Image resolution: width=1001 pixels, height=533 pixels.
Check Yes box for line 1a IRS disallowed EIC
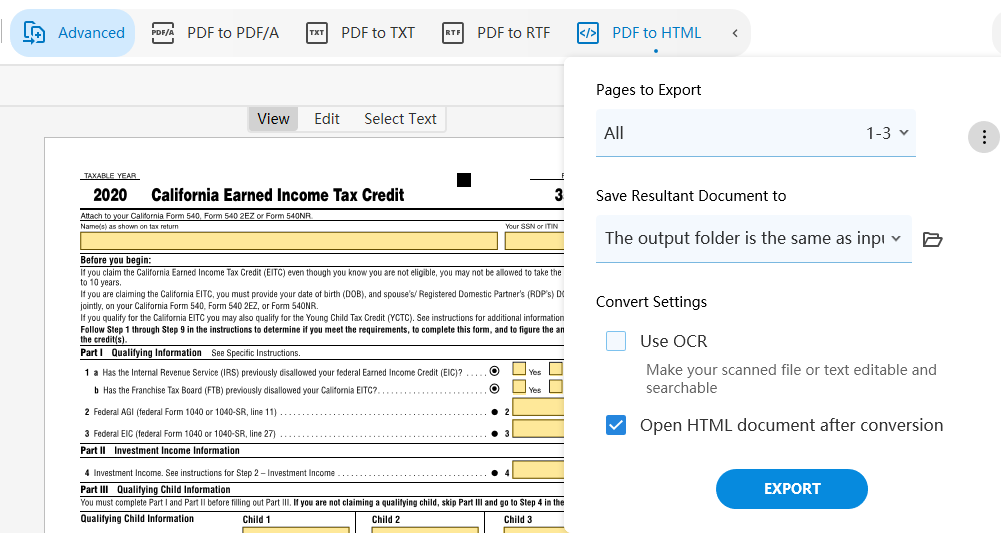coord(519,369)
